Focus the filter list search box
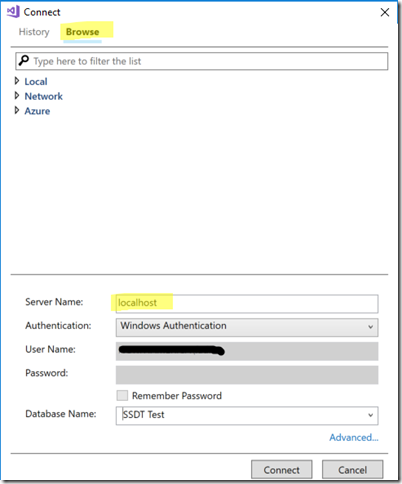Image resolution: width=402 pixels, height=484 pixels. click(201, 61)
